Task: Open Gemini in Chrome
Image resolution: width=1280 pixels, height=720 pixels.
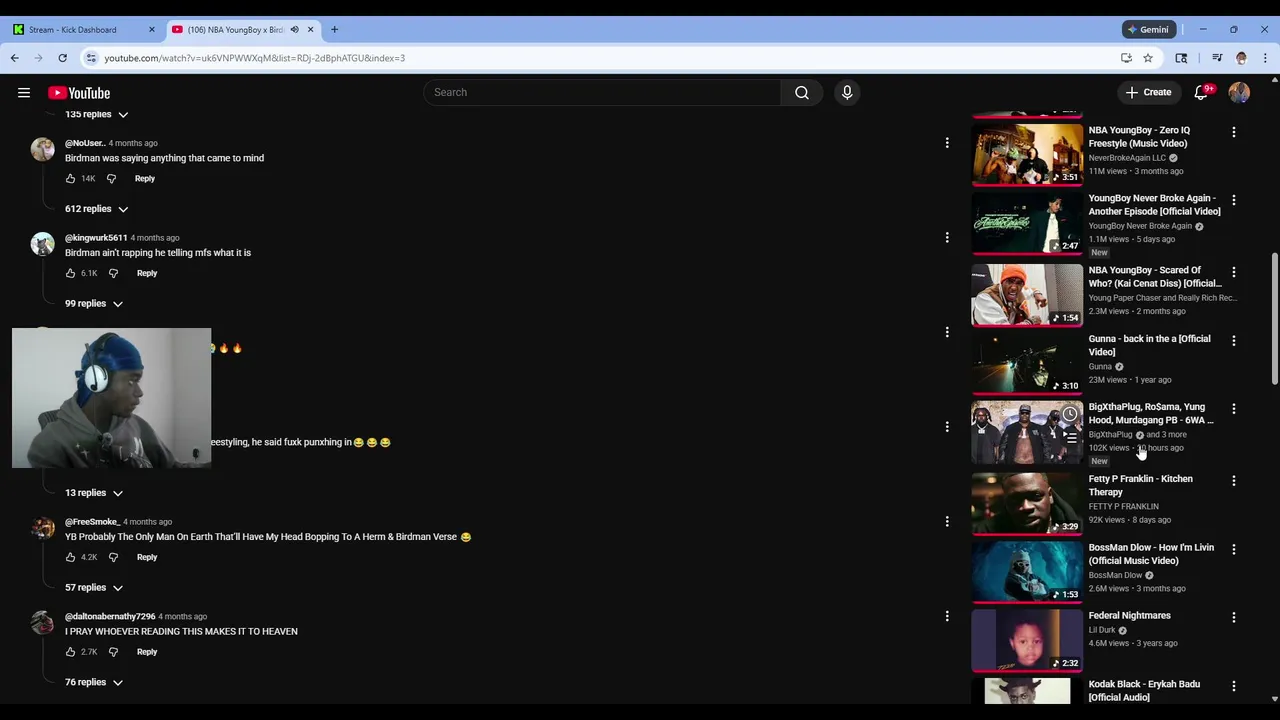Action: pos(1148,30)
